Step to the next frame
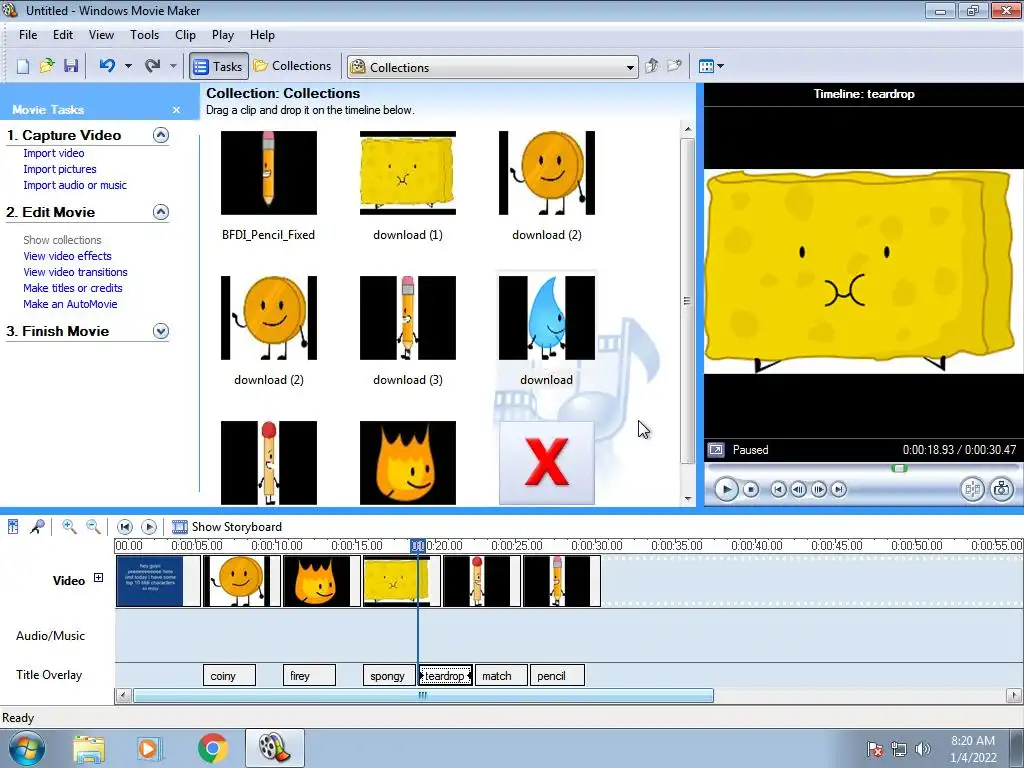1024x768 pixels. (x=818, y=489)
